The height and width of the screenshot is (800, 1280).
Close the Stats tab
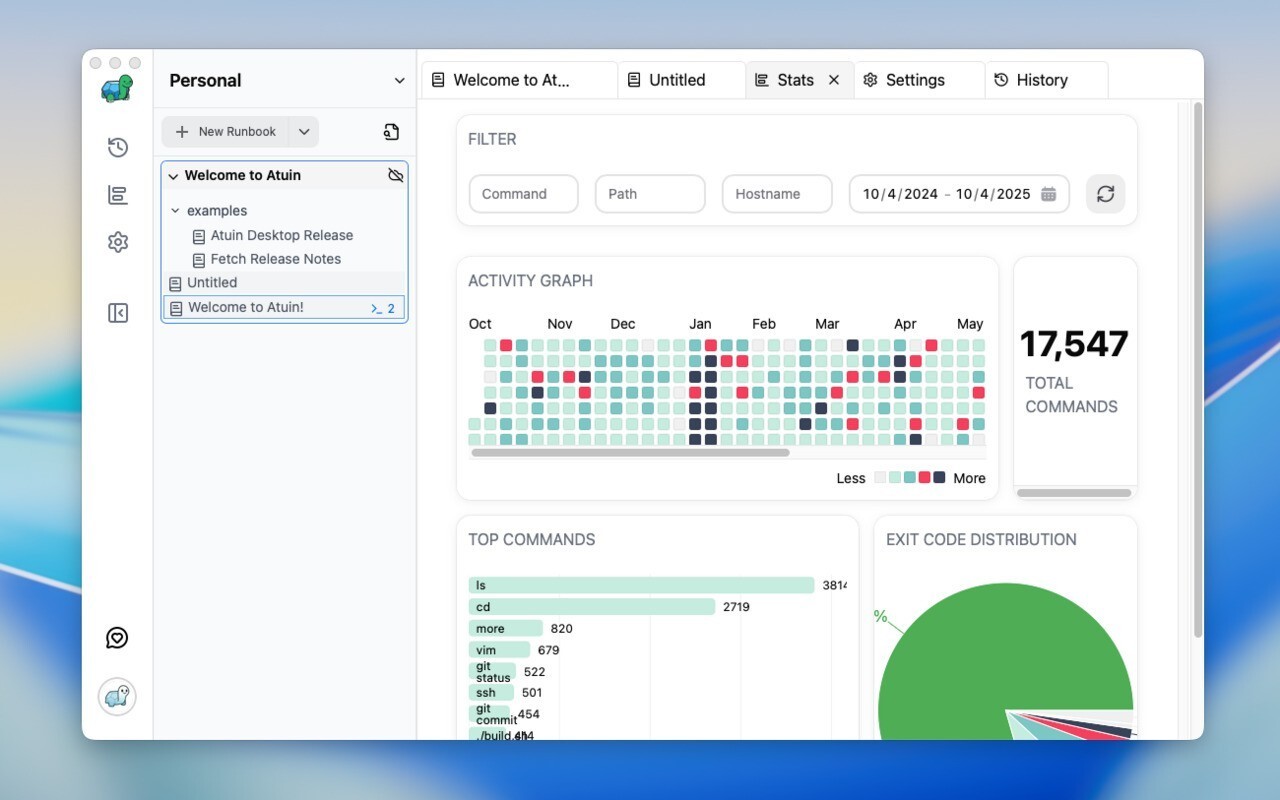(x=834, y=80)
